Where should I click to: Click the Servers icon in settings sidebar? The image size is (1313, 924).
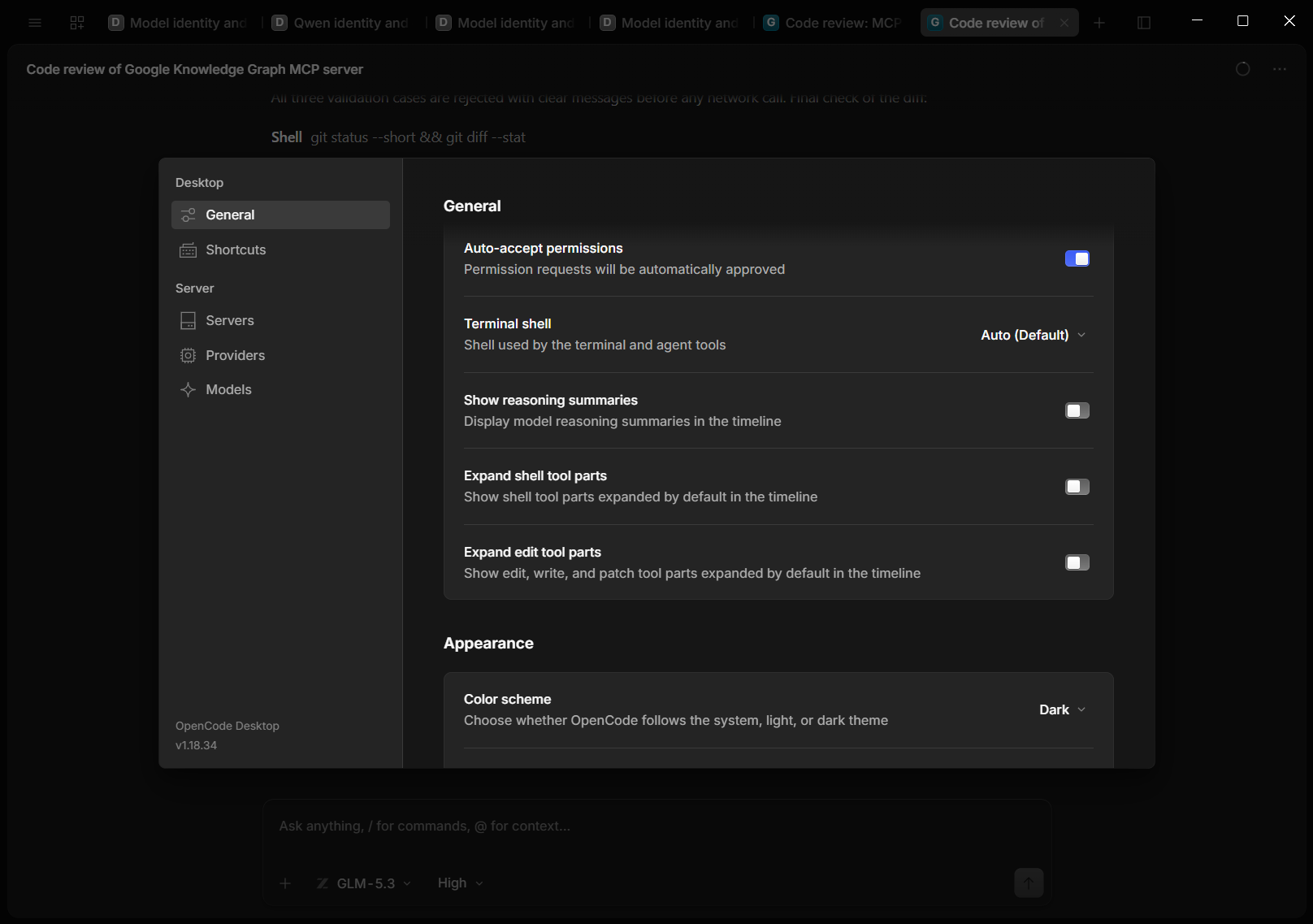click(x=188, y=321)
